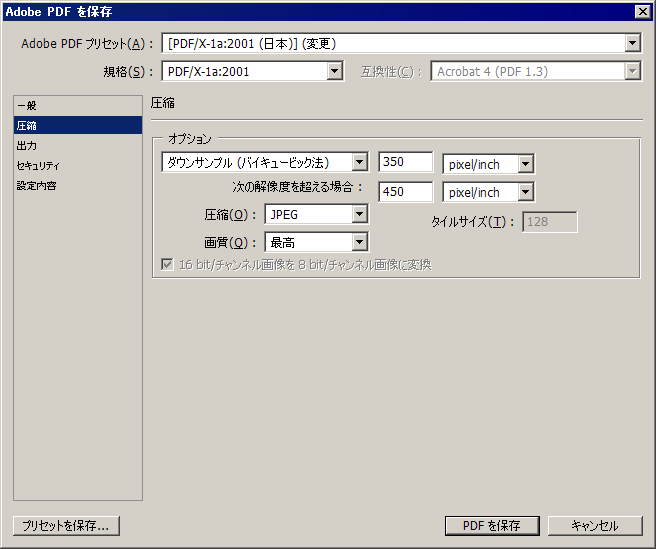Close the Adobe PDF save dialog
The image size is (656, 549).
(x=642, y=11)
